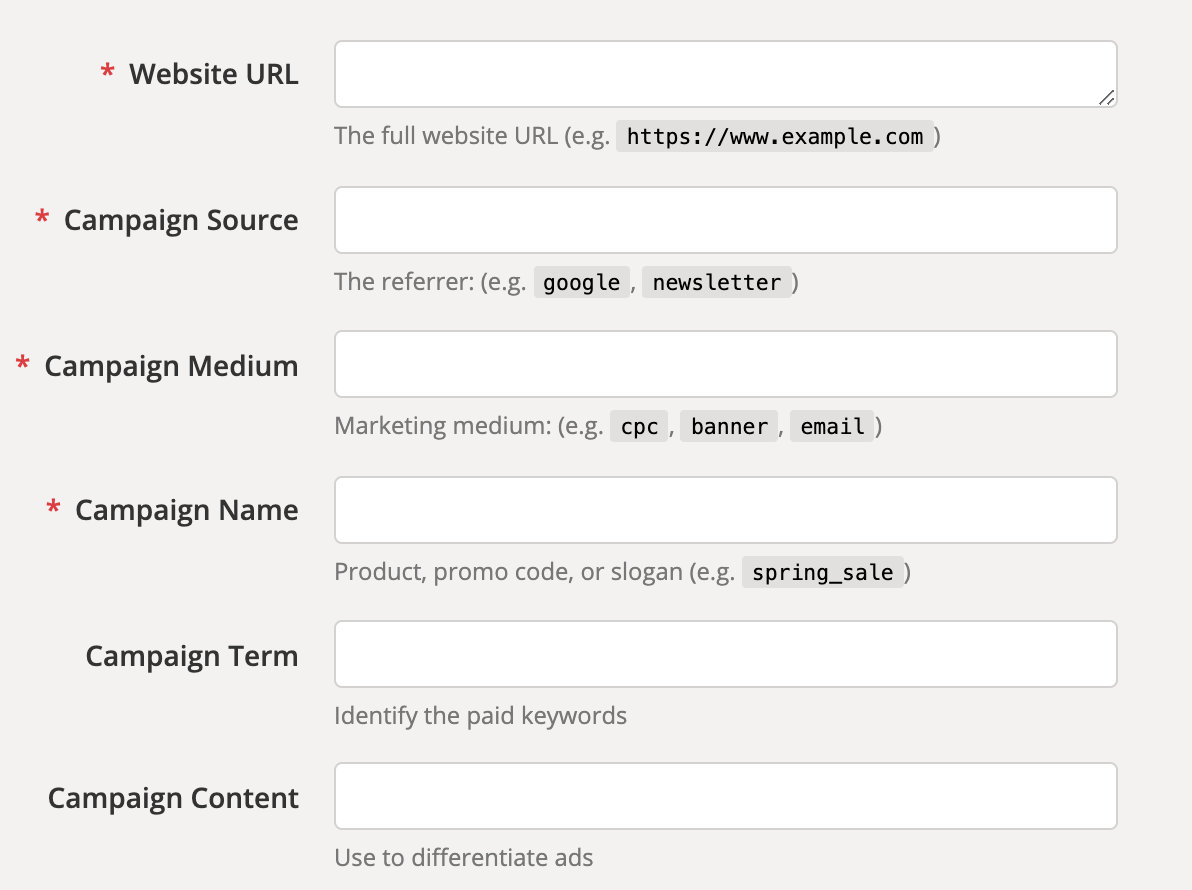Click the Website URL text area
Viewport: 1192px width, 890px height.
(x=725, y=74)
